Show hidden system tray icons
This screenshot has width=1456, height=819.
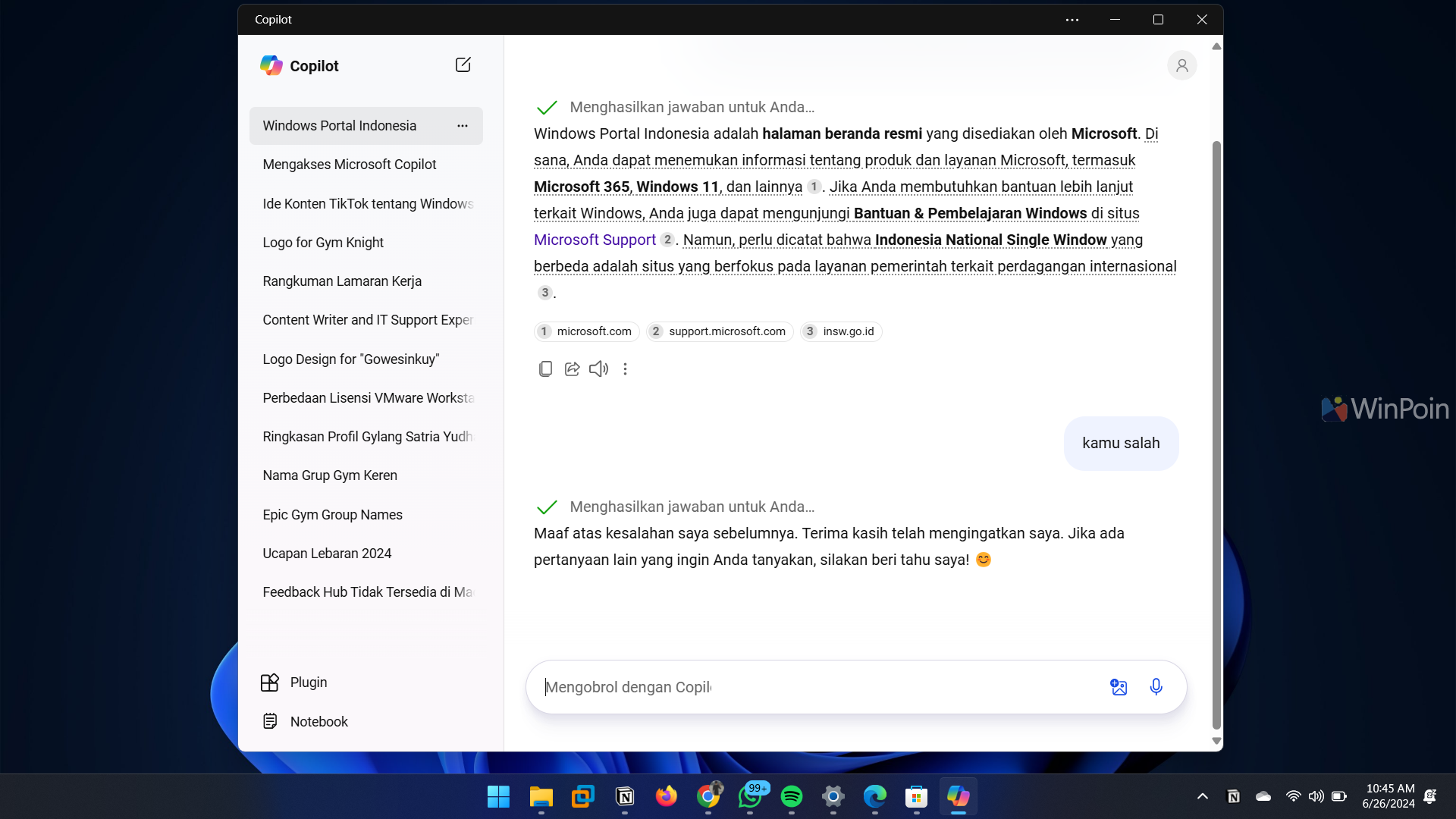(1203, 796)
